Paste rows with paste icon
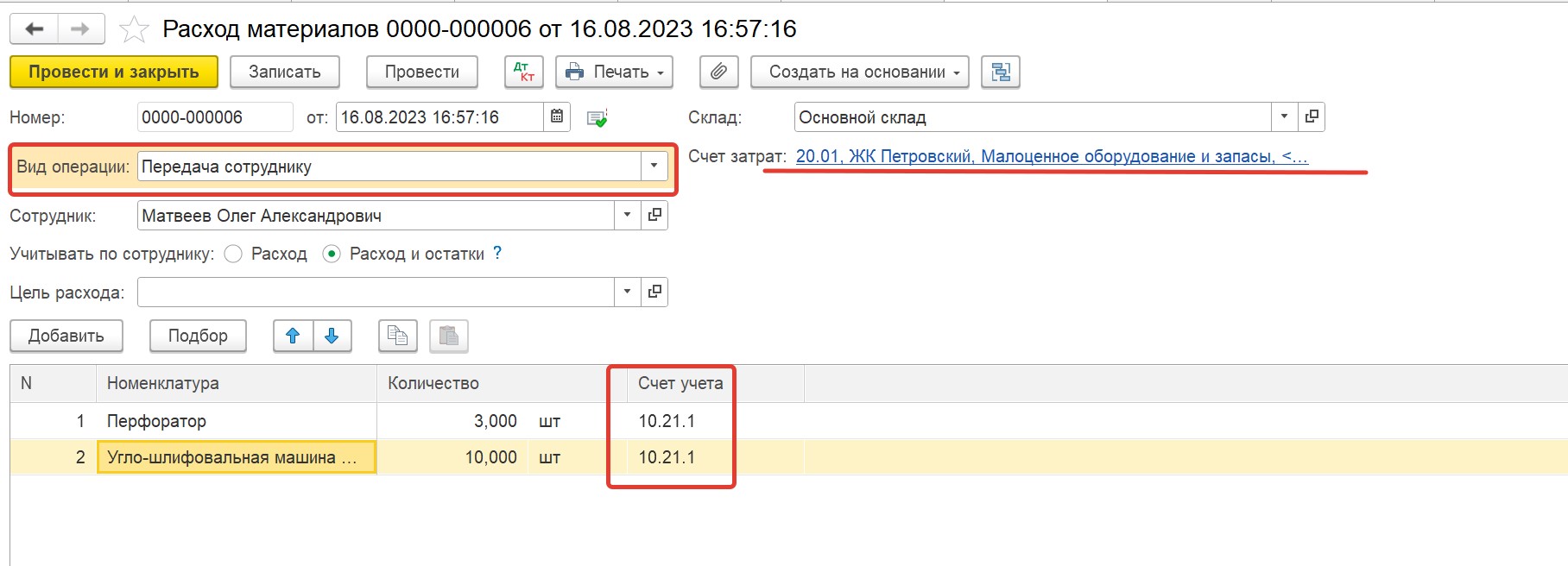 [449, 336]
